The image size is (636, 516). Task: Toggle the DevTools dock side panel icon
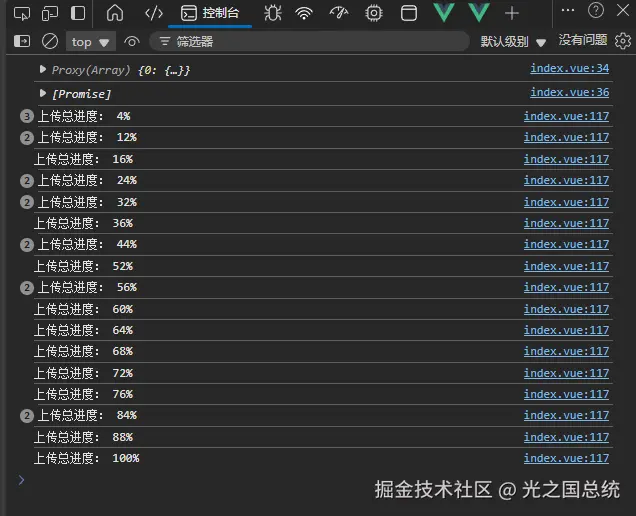tap(78, 13)
